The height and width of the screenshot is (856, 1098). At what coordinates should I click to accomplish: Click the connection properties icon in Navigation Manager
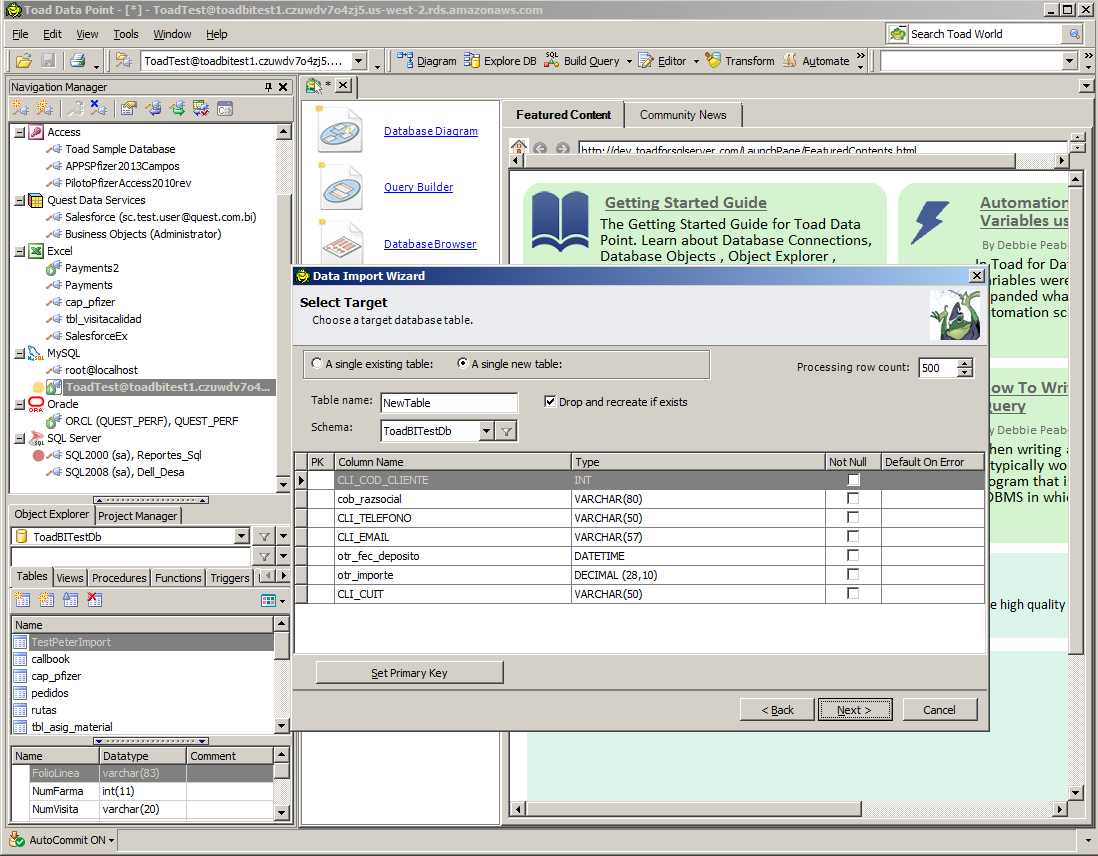(128, 109)
